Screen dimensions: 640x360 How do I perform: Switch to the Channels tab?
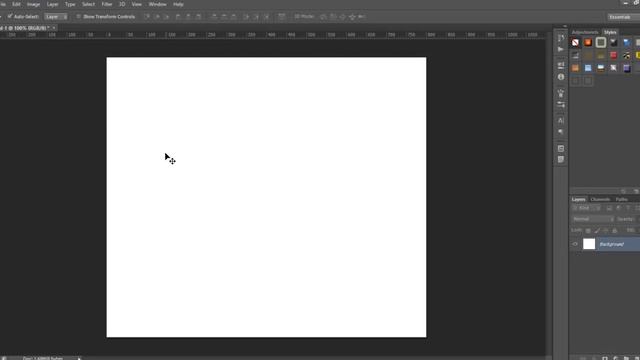coord(600,199)
